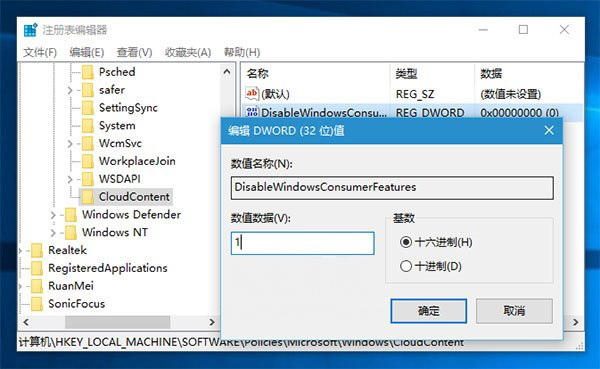Click the Windows NT folder icon
Image resolution: width=600 pixels, height=369 pixels.
[x=71, y=232]
